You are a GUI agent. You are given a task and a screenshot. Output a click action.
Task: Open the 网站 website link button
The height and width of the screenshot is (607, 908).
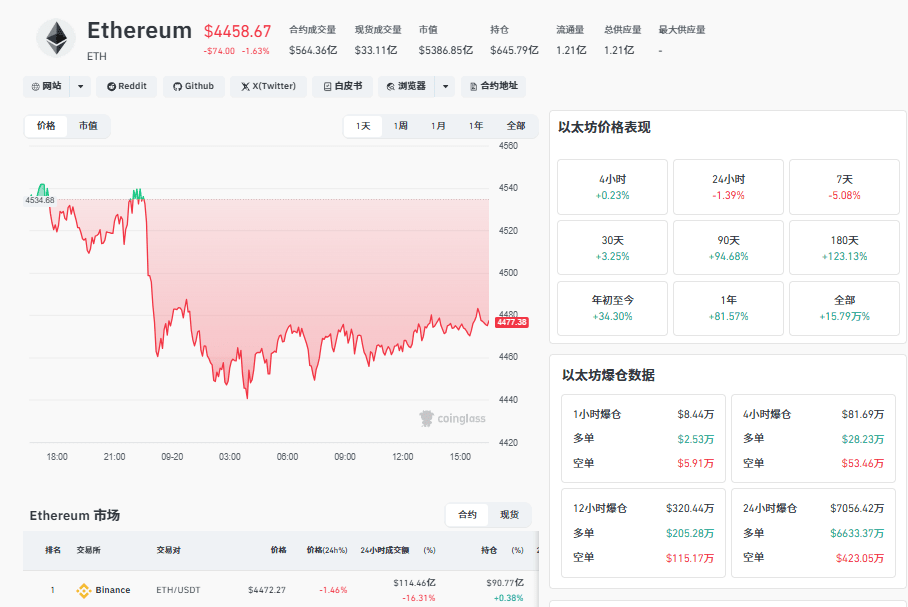pos(47,86)
